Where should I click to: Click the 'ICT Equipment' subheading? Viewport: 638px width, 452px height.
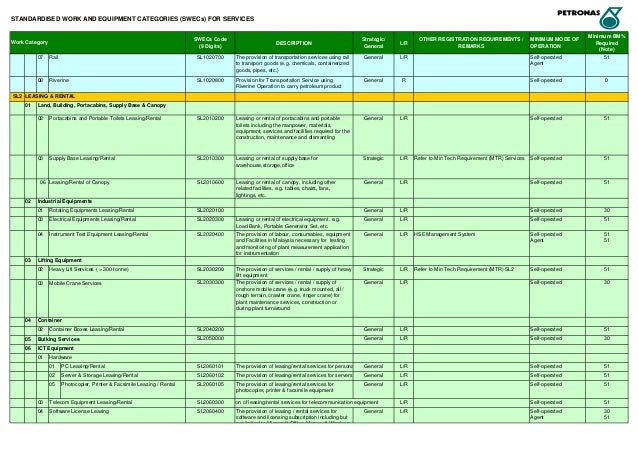(56, 349)
